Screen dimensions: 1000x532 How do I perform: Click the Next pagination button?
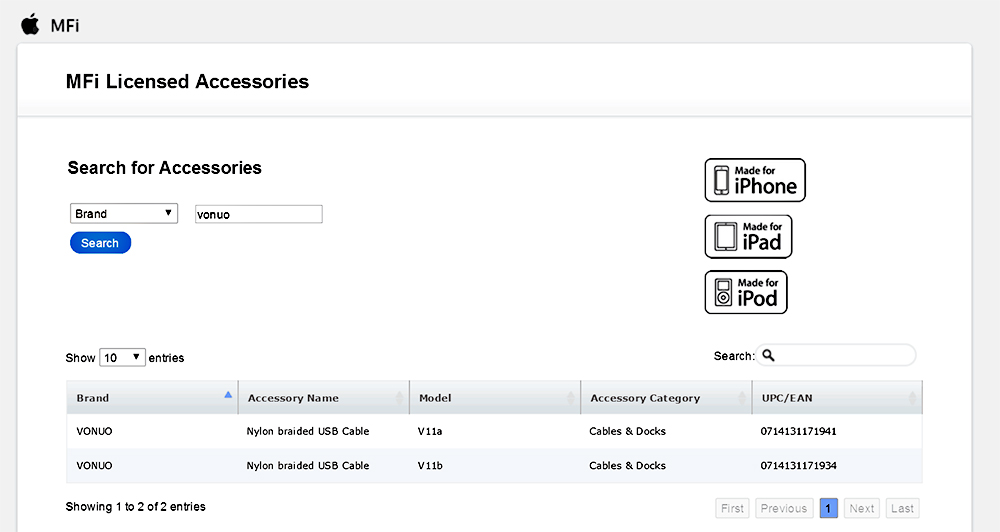(862, 508)
